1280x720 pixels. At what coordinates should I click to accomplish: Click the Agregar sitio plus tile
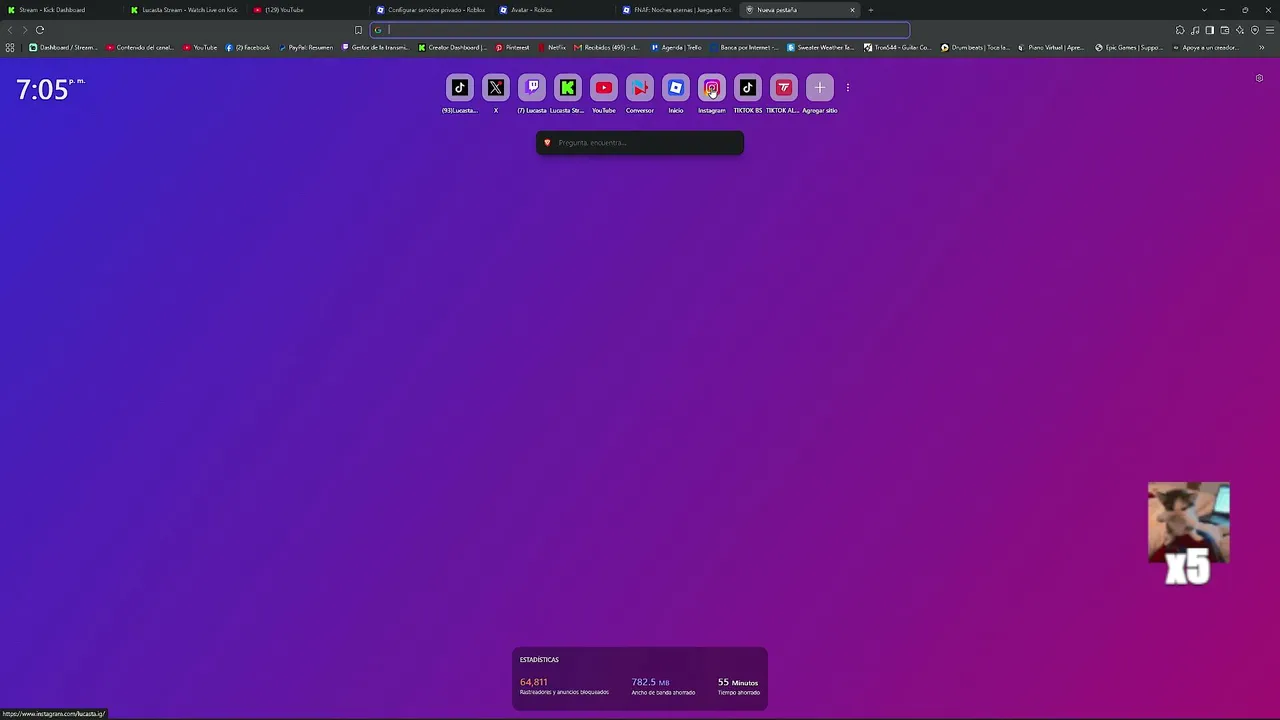[x=820, y=88]
